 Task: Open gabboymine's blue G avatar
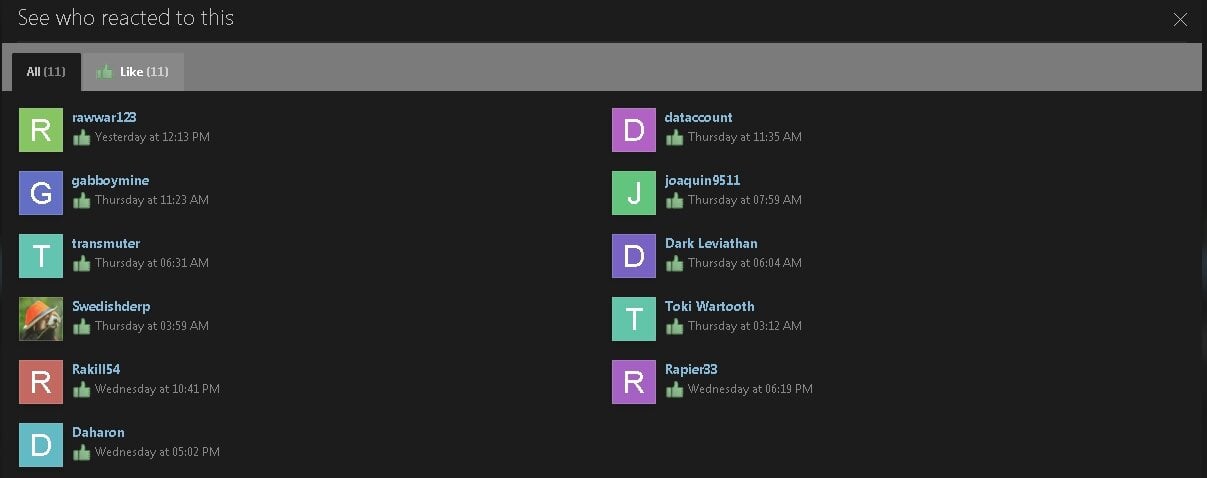[41, 193]
